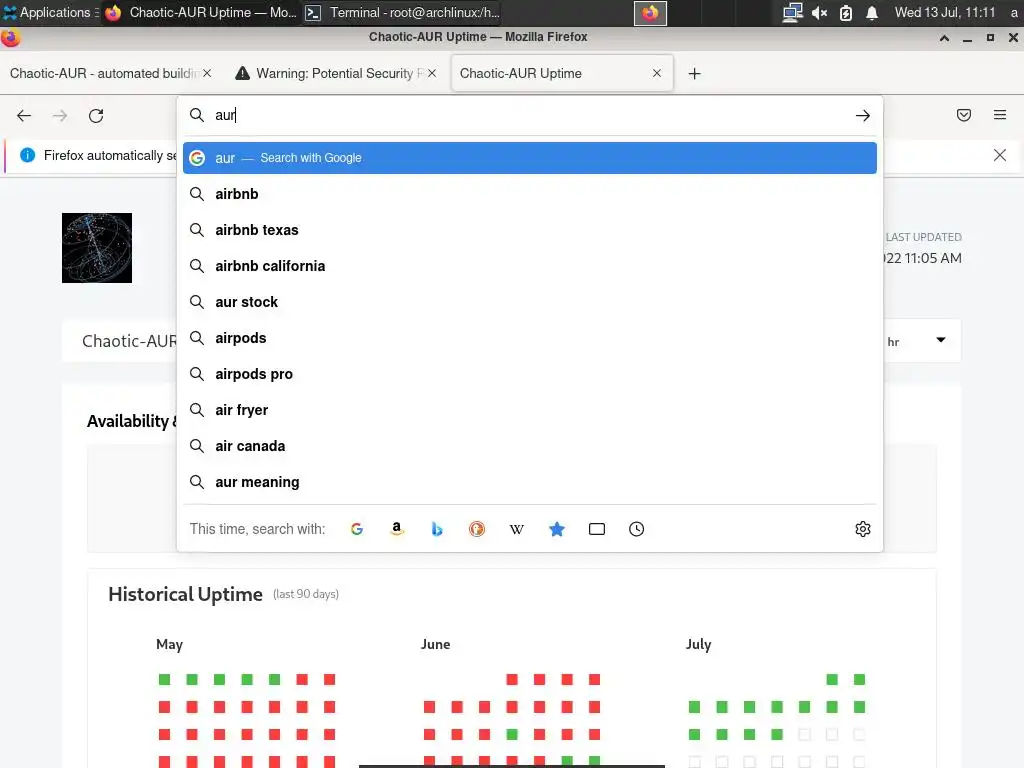
Task: Click the notification bell in system tray
Action: (x=872, y=13)
